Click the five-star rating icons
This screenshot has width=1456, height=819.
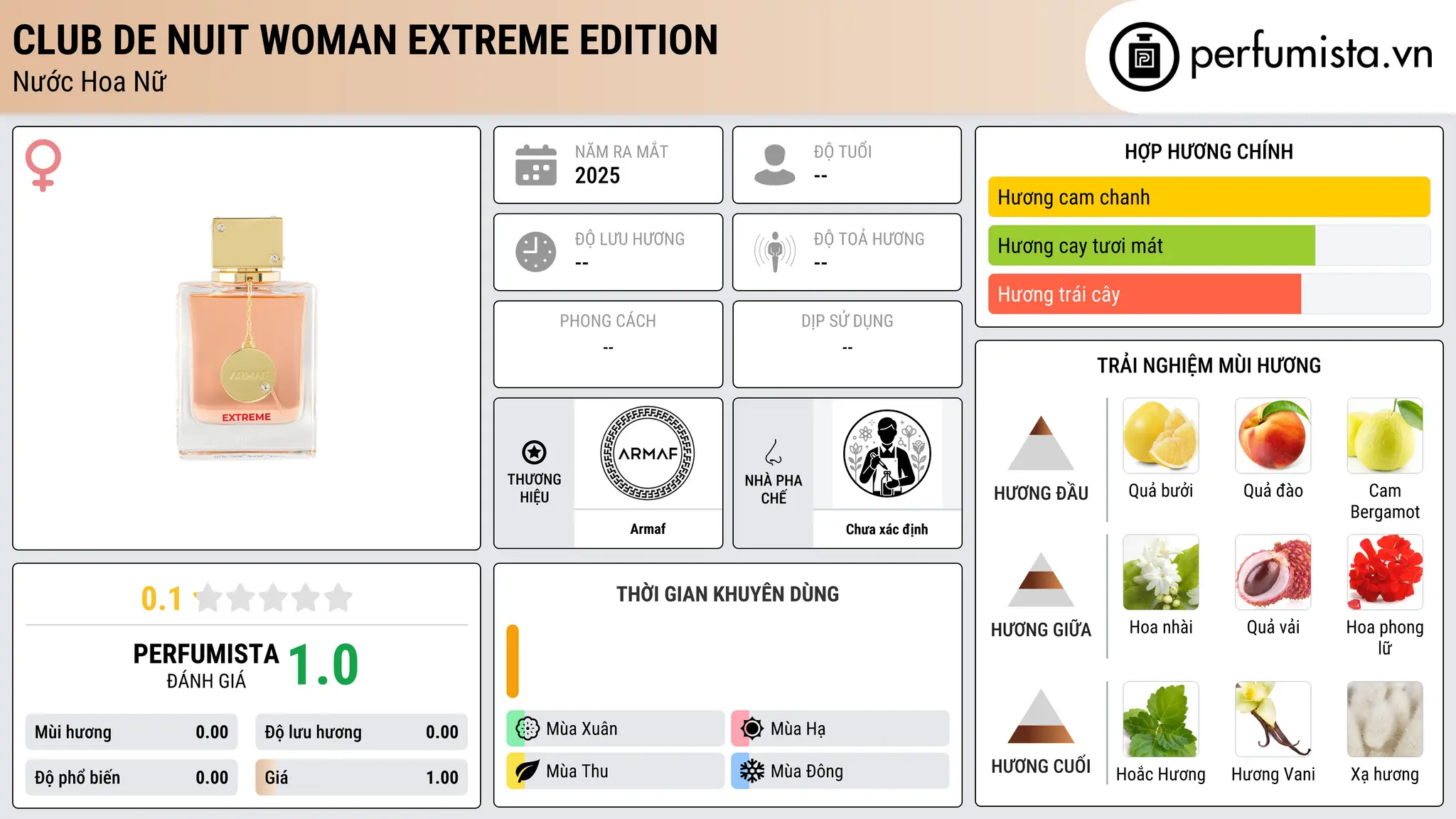pos(274,598)
